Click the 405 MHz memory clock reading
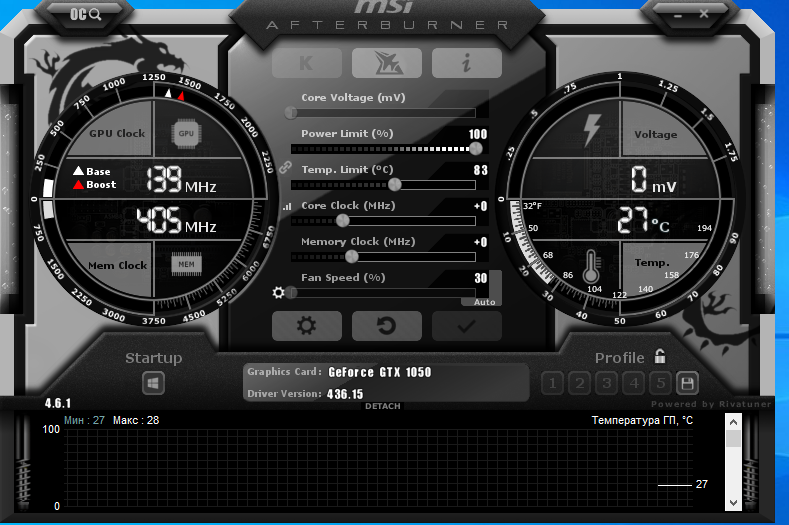 point(176,220)
